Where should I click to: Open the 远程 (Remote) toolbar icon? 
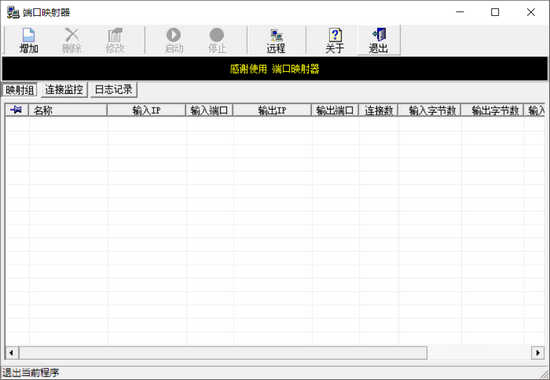coord(276,35)
